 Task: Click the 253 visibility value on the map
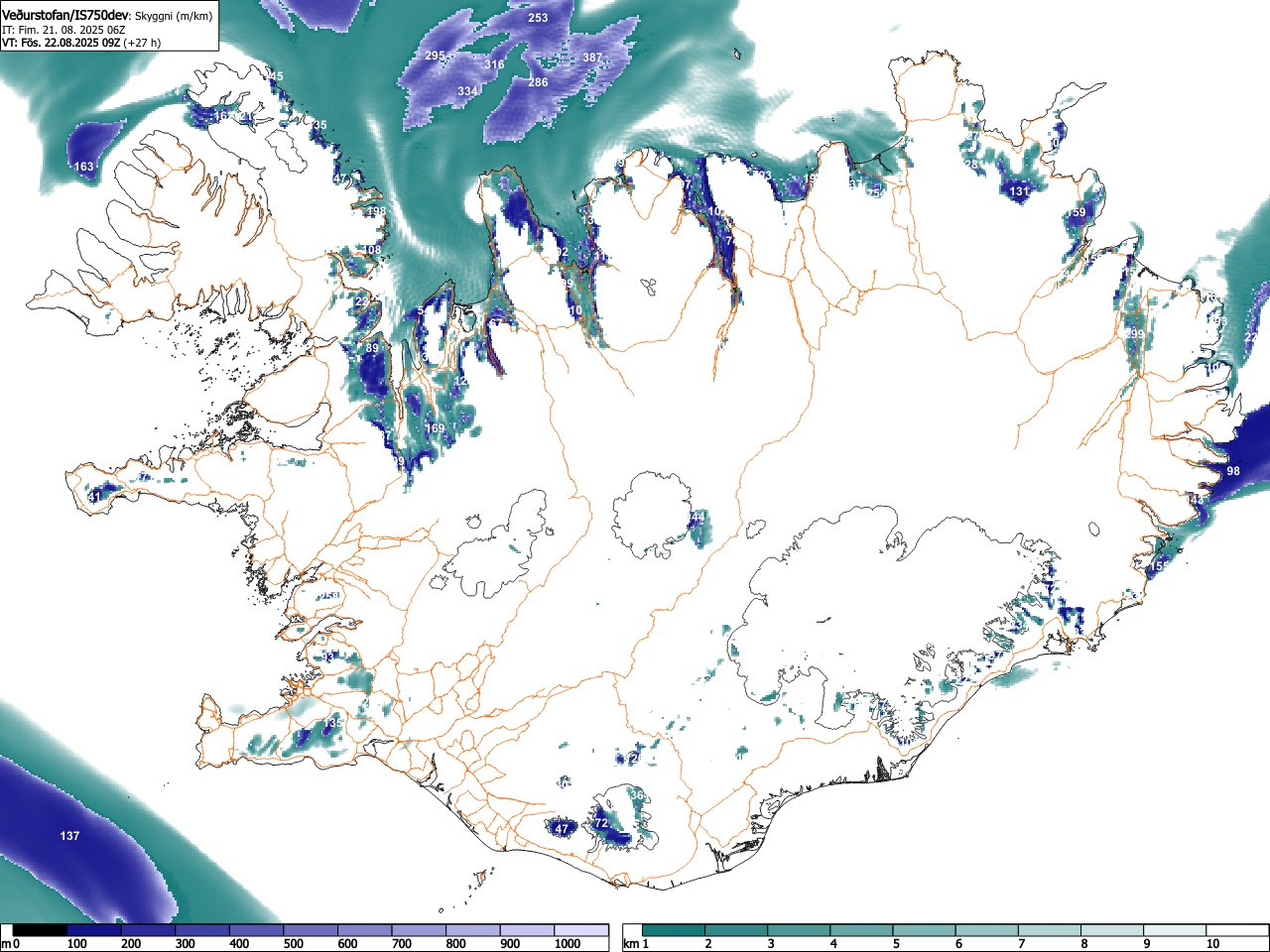tap(538, 18)
